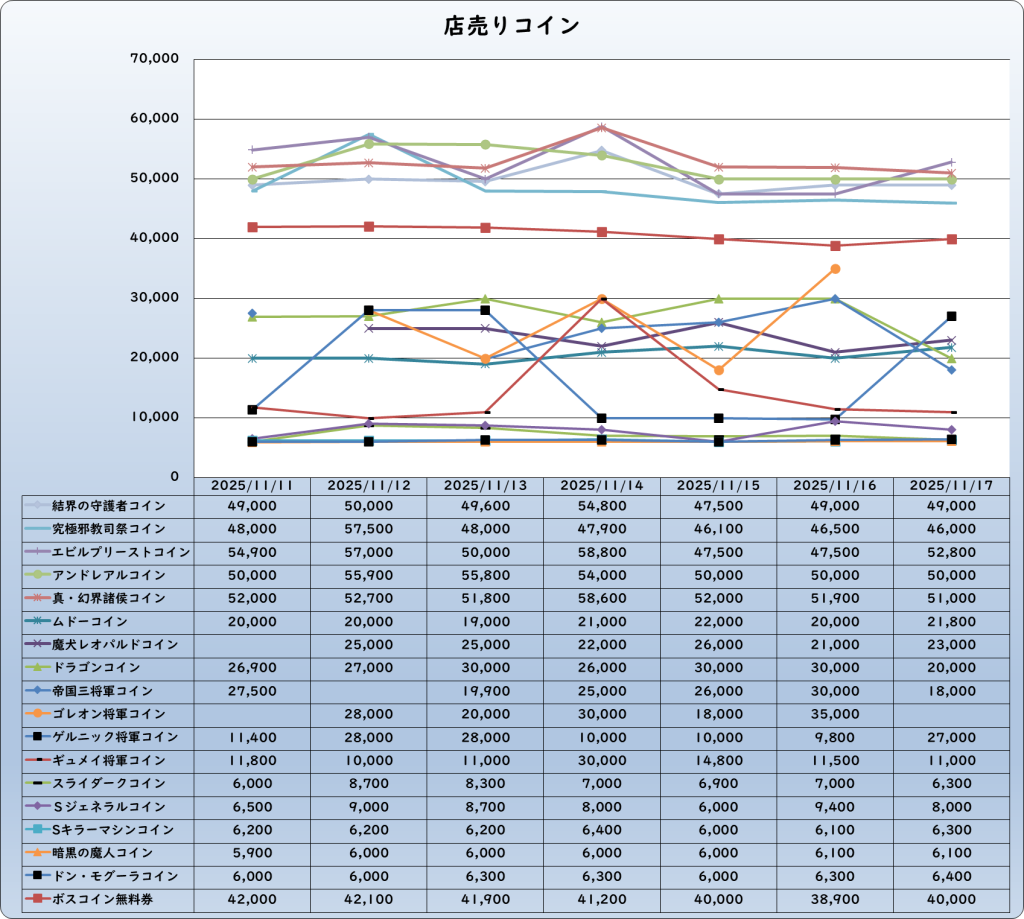Click the ゴレオン将軍コイン orange circle legend icon

[37, 714]
